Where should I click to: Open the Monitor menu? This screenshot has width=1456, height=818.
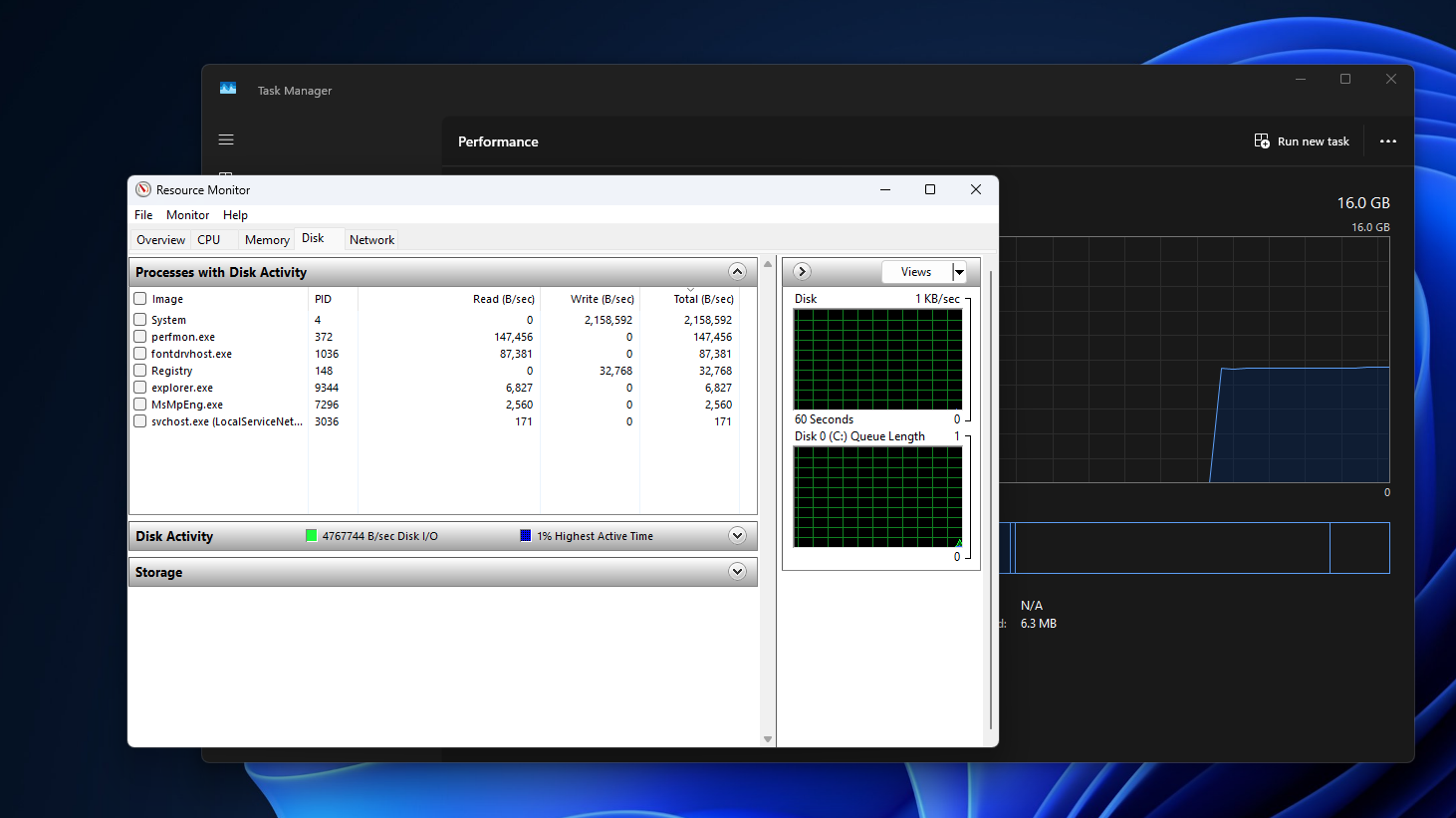[x=187, y=215]
